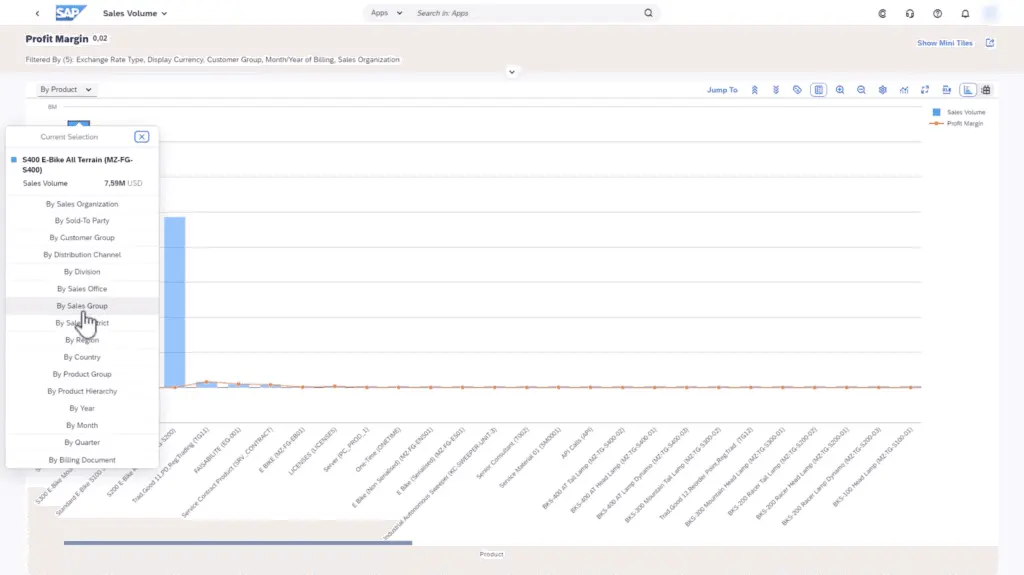Image resolution: width=1024 pixels, height=575 pixels.
Task: Click the S400 E-Bike All Terrain selection text
Action: coord(77,165)
